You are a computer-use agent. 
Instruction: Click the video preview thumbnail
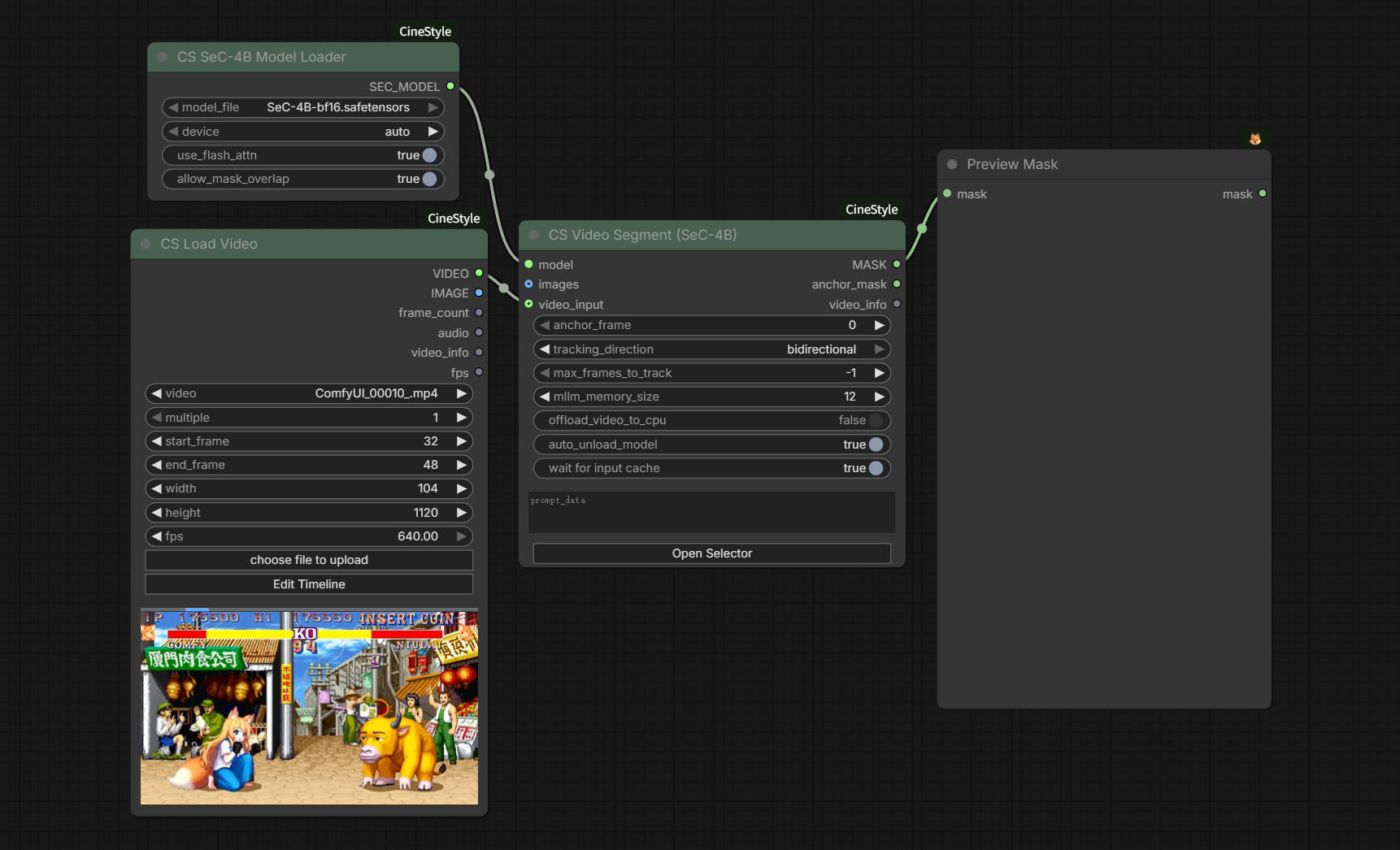(x=309, y=707)
